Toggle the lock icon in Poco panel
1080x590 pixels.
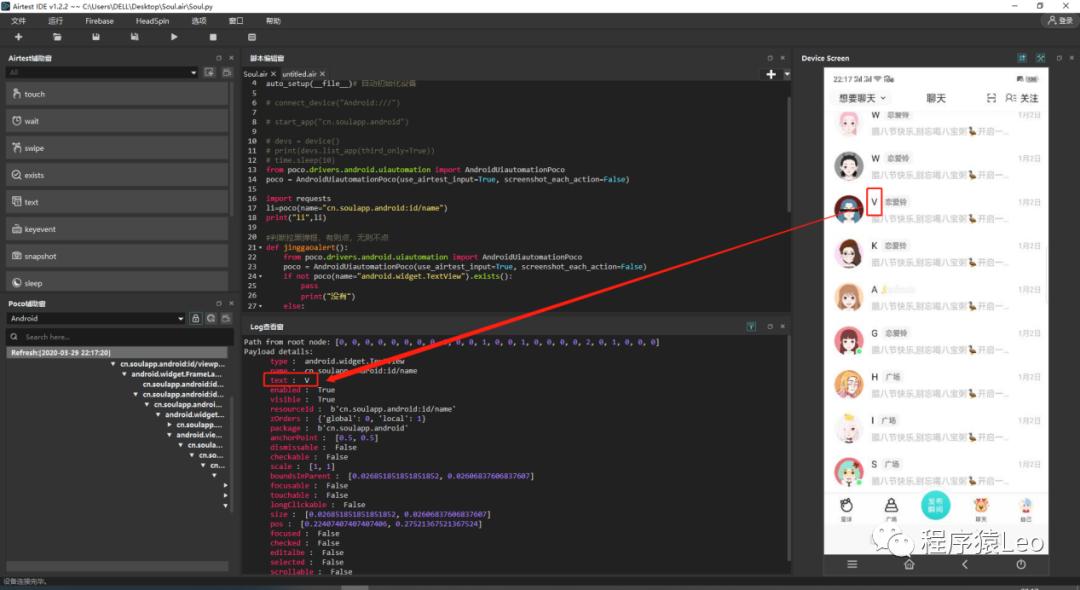pyautogui.click(x=197, y=318)
